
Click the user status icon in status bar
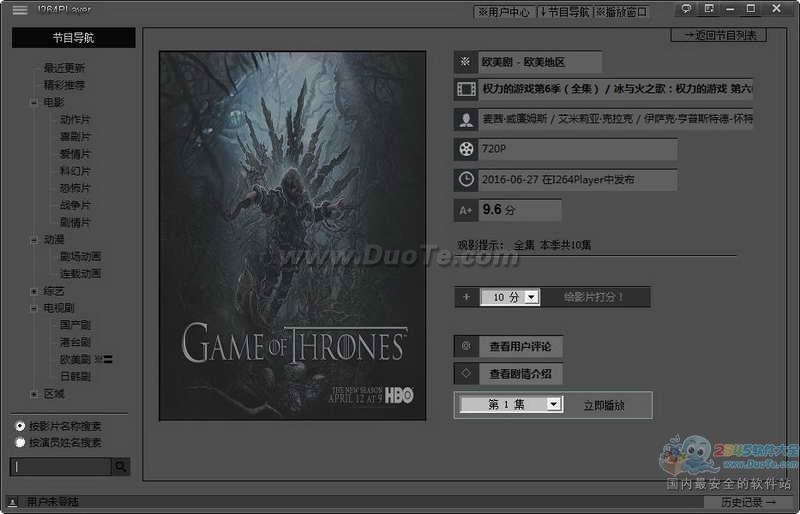(13, 502)
